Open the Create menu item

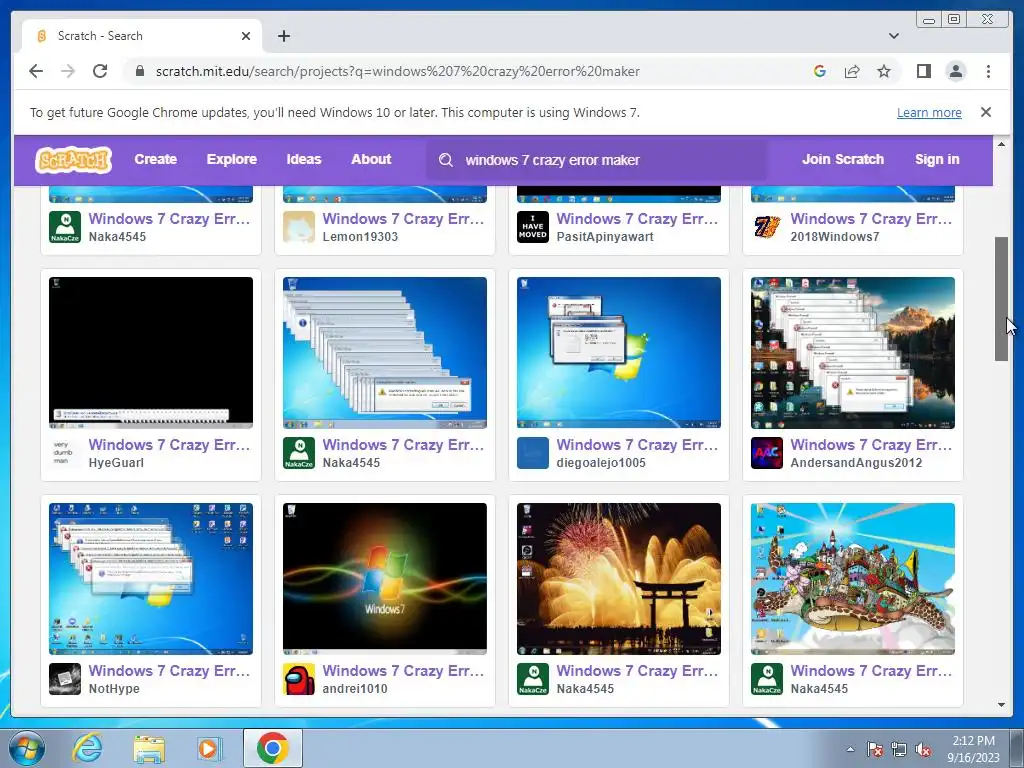tap(155, 159)
